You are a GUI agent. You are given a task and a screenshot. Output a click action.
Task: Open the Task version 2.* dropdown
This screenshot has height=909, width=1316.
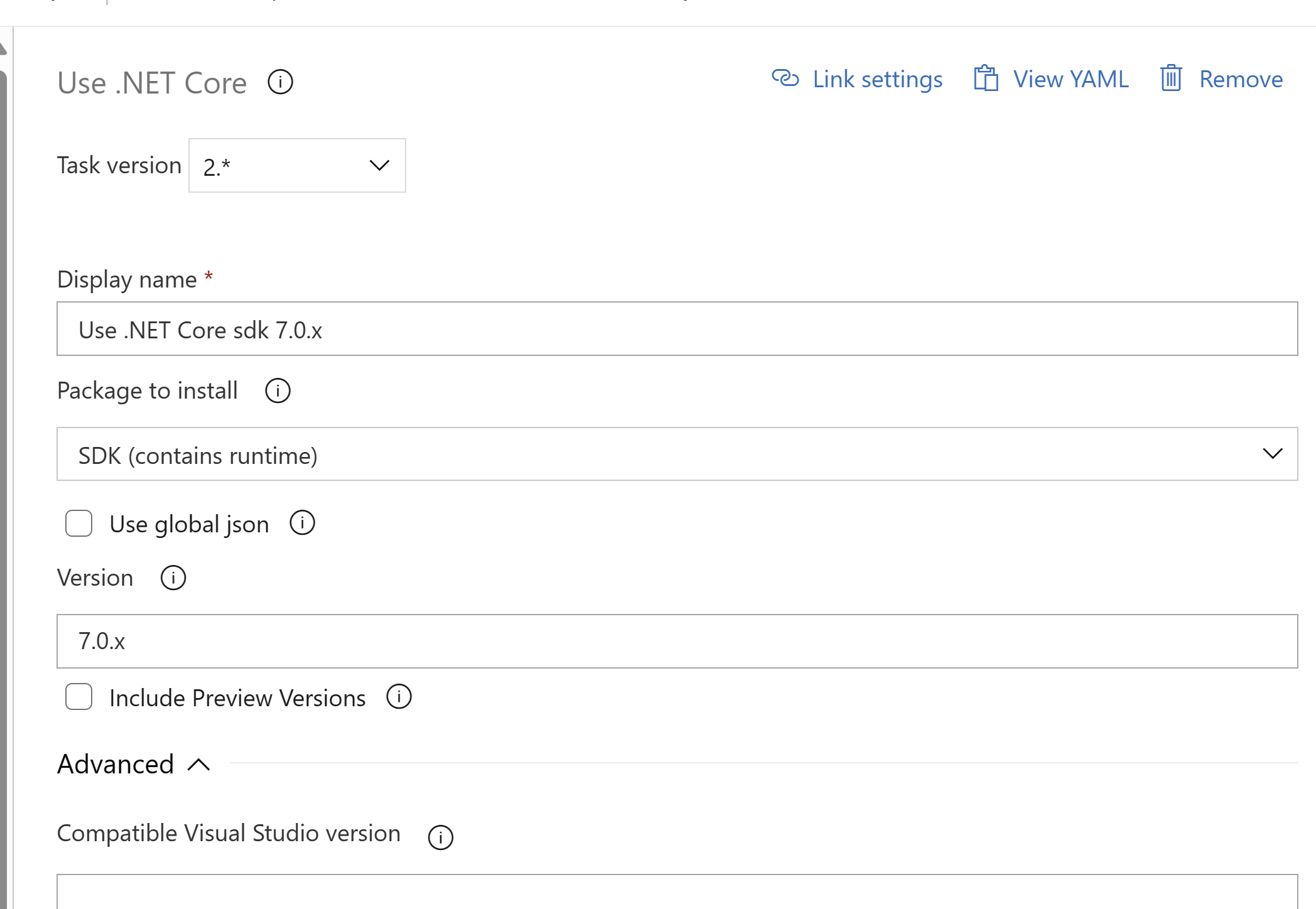[x=297, y=165]
